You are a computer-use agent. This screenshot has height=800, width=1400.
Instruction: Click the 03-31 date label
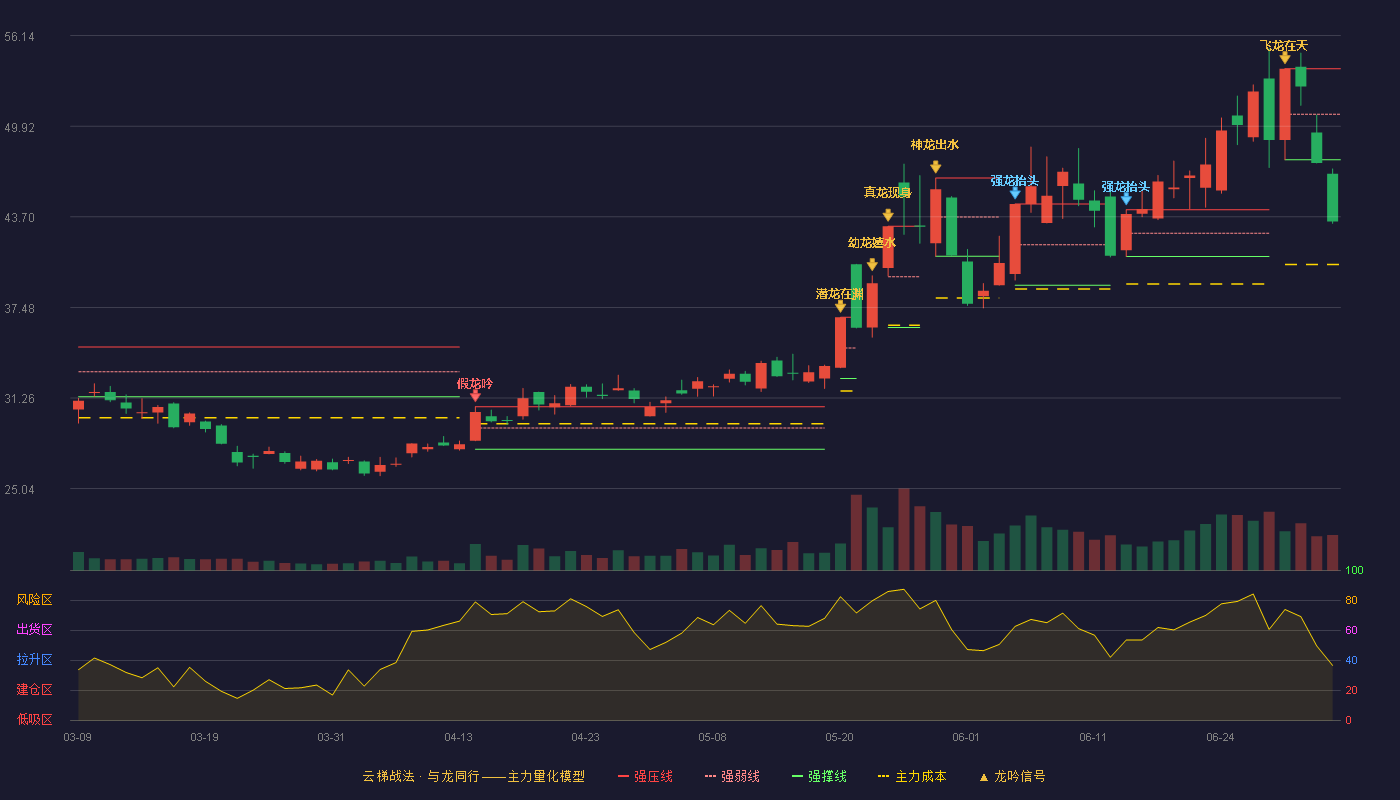(331, 737)
